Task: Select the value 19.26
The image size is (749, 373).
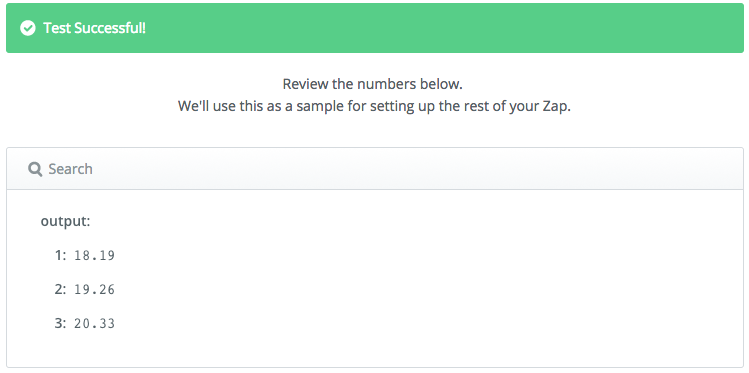Action: point(95,290)
